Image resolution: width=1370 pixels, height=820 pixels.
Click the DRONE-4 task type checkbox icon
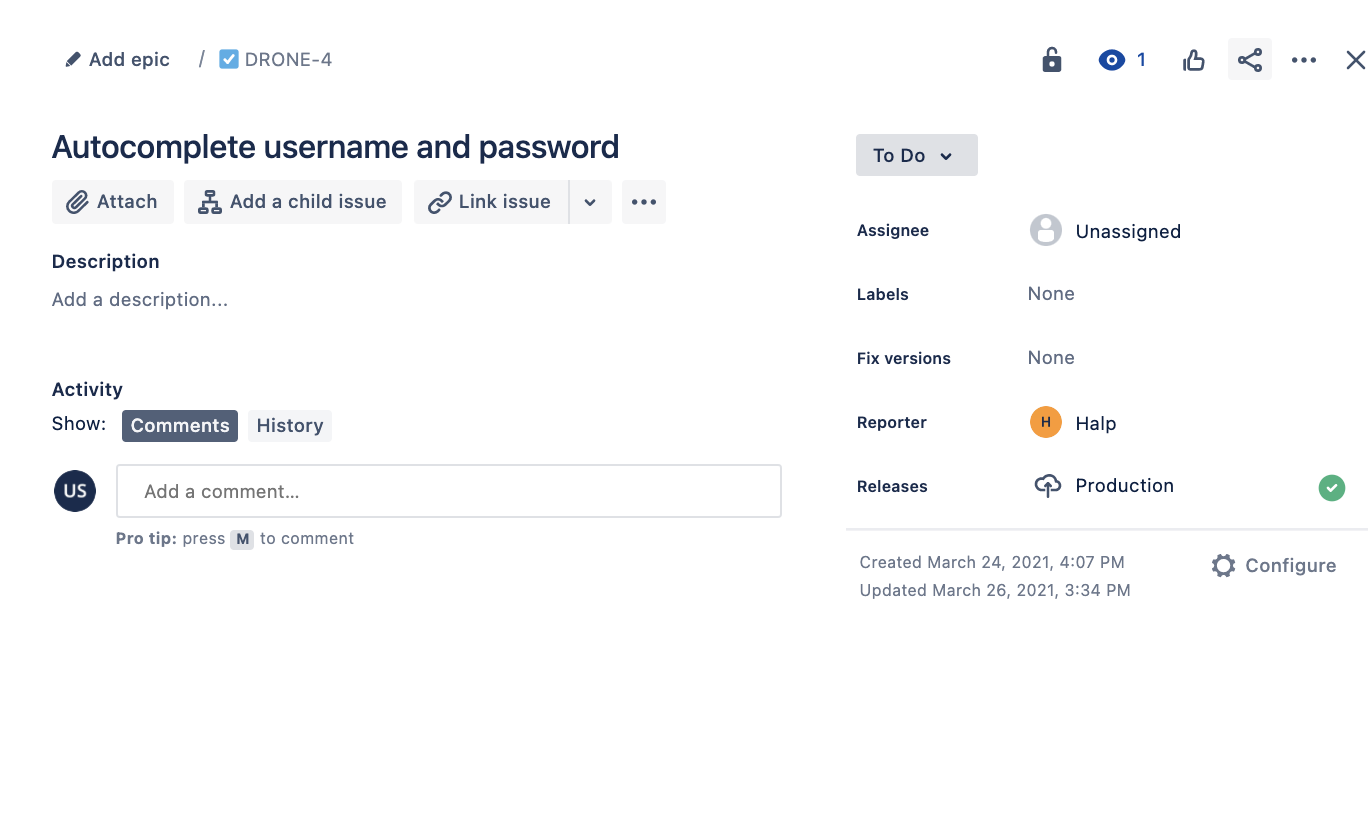[228, 58]
